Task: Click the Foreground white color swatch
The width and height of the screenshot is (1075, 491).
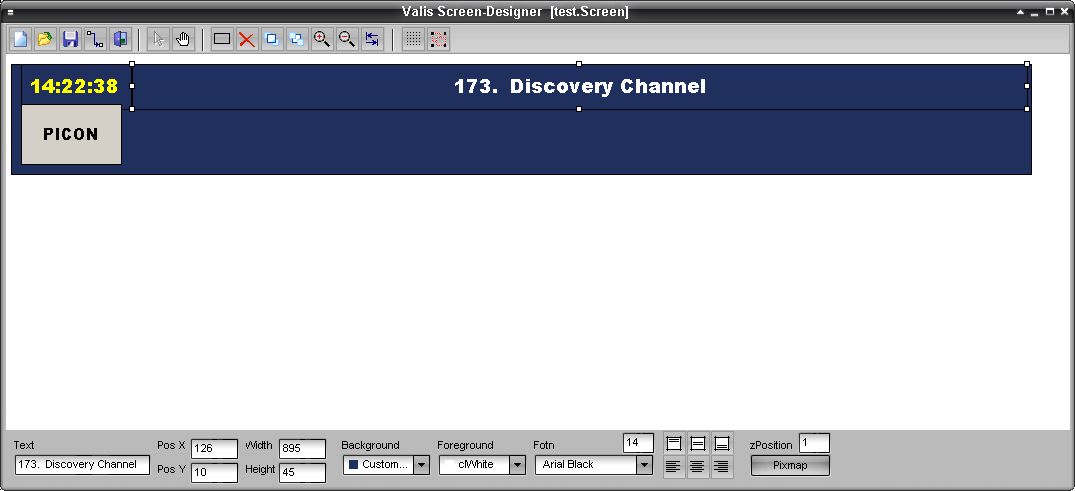Action: [x=450, y=465]
